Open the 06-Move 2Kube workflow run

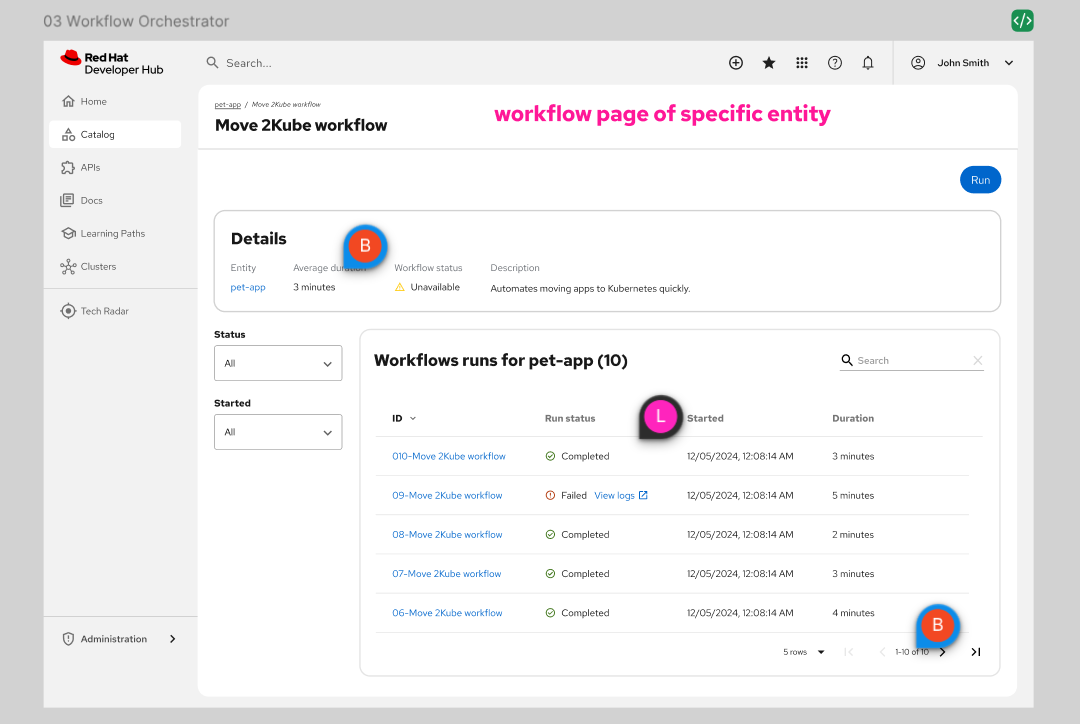[x=447, y=613]
